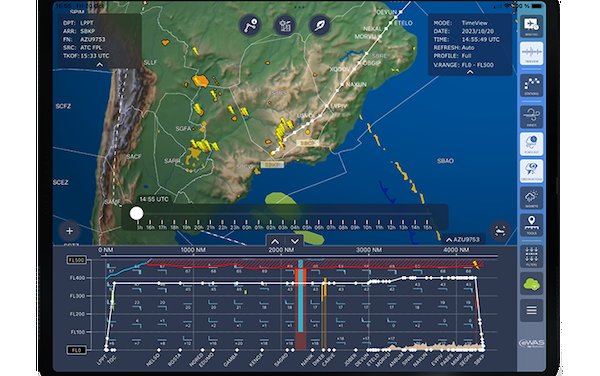Click the 14:55 UTC time label
The image size is (600, 376).
click(x=154, y=199)
